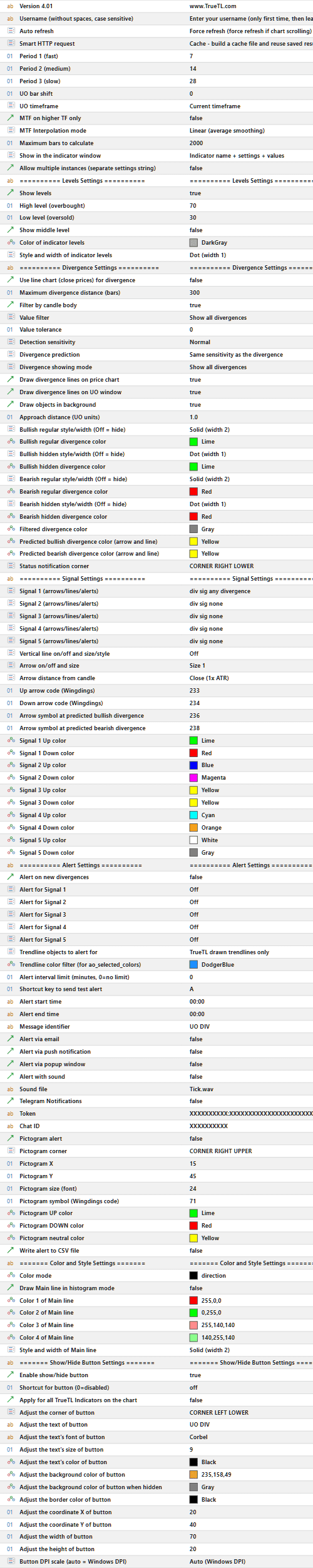The height and width of the screenshot is (1568, 313).
Task: Select the 'UO DIV' Message identifier value
Action: [x=200, y=1027]
